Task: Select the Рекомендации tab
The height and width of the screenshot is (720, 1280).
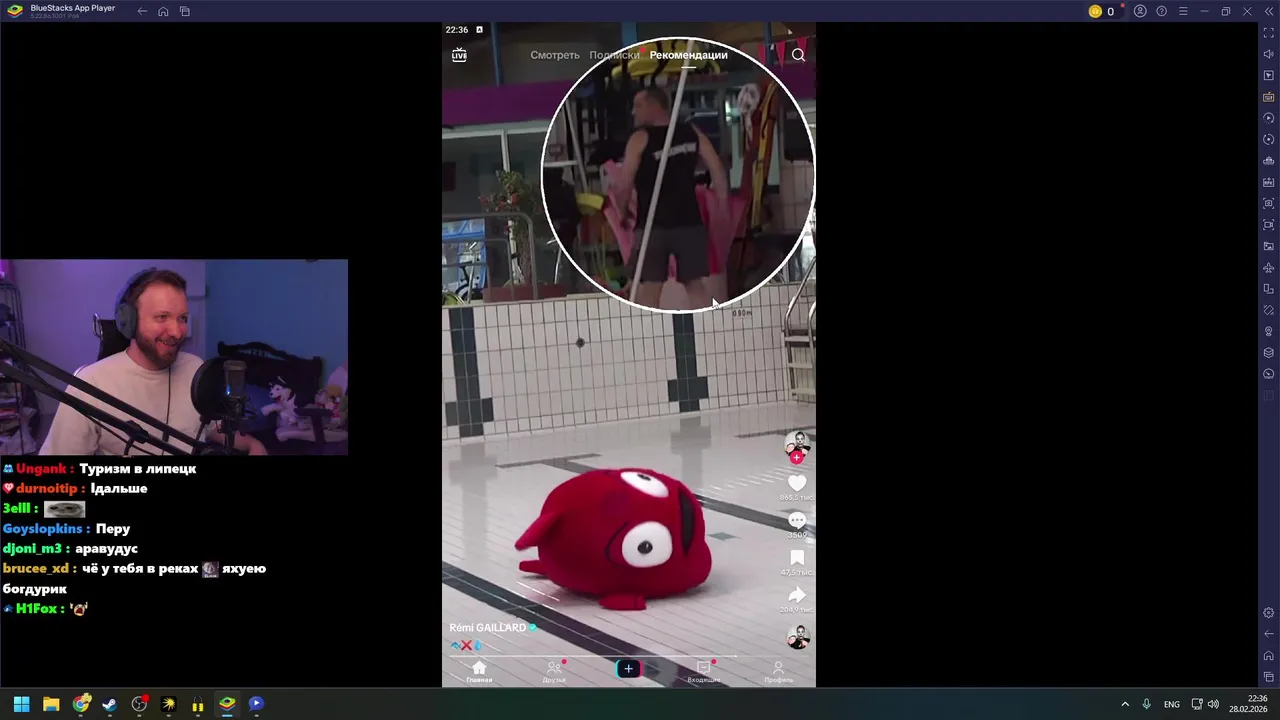Action: (x=688, y=55)
